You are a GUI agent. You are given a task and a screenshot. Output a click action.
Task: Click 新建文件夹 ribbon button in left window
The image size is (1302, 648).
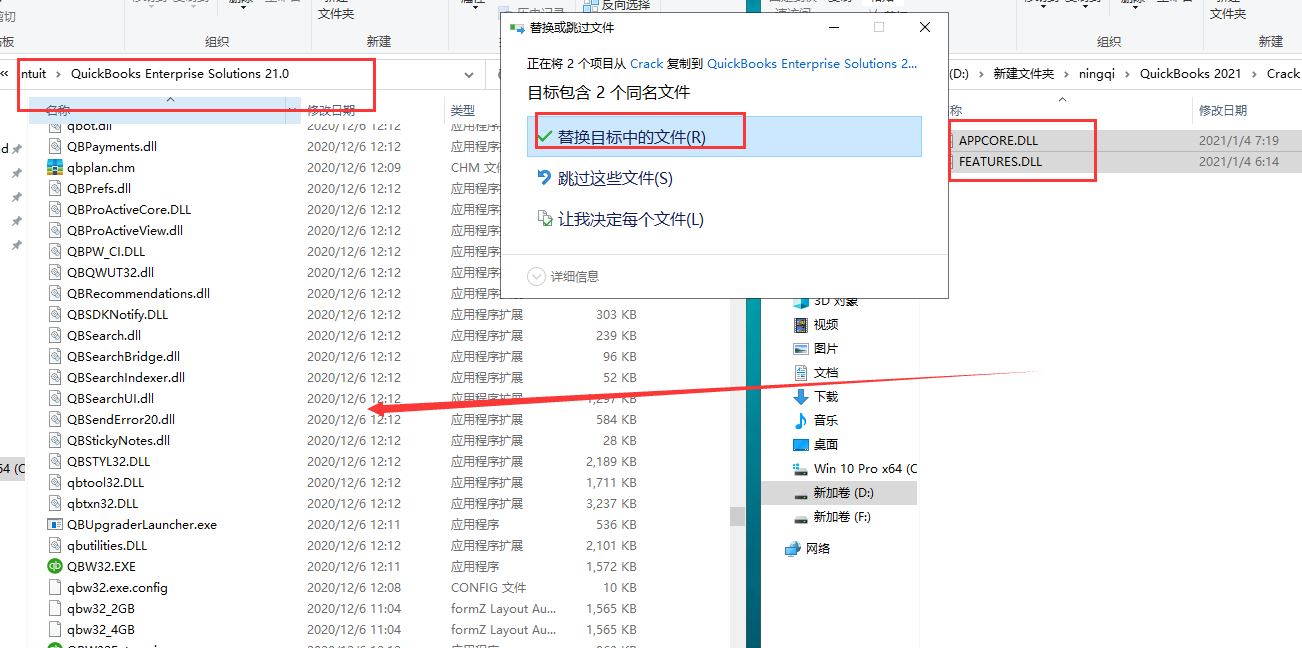(335, 9)
